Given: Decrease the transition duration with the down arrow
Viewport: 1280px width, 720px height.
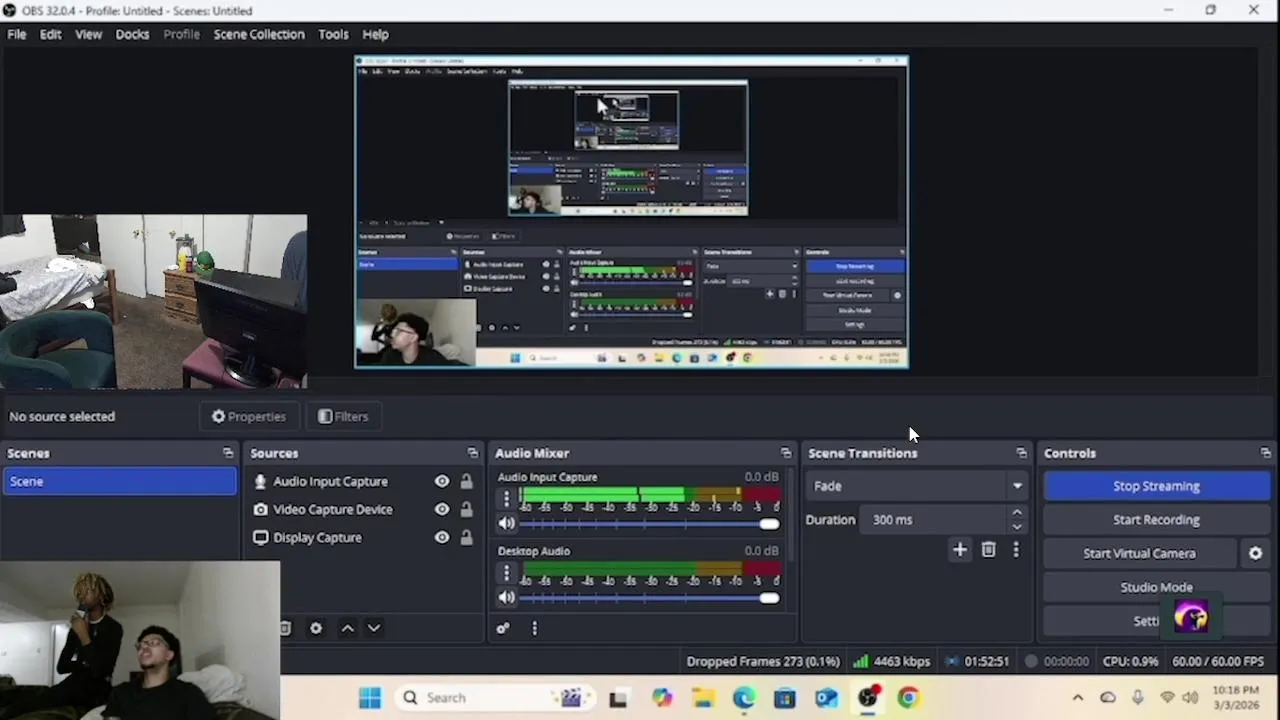Looking at the screenshot, I should coord(1017,527).
